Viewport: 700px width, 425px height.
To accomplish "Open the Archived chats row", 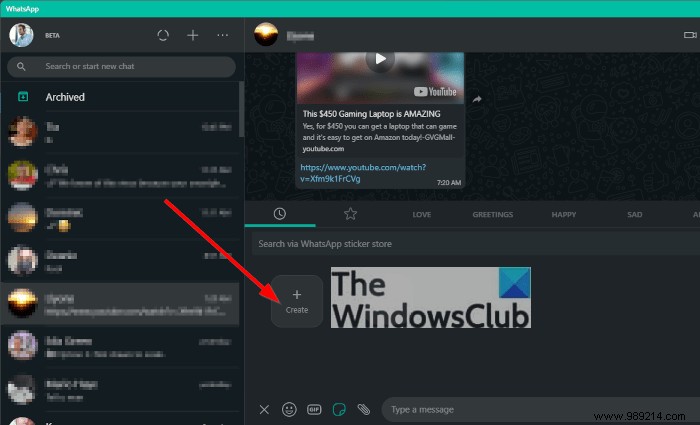I will (x=121, y=97).
